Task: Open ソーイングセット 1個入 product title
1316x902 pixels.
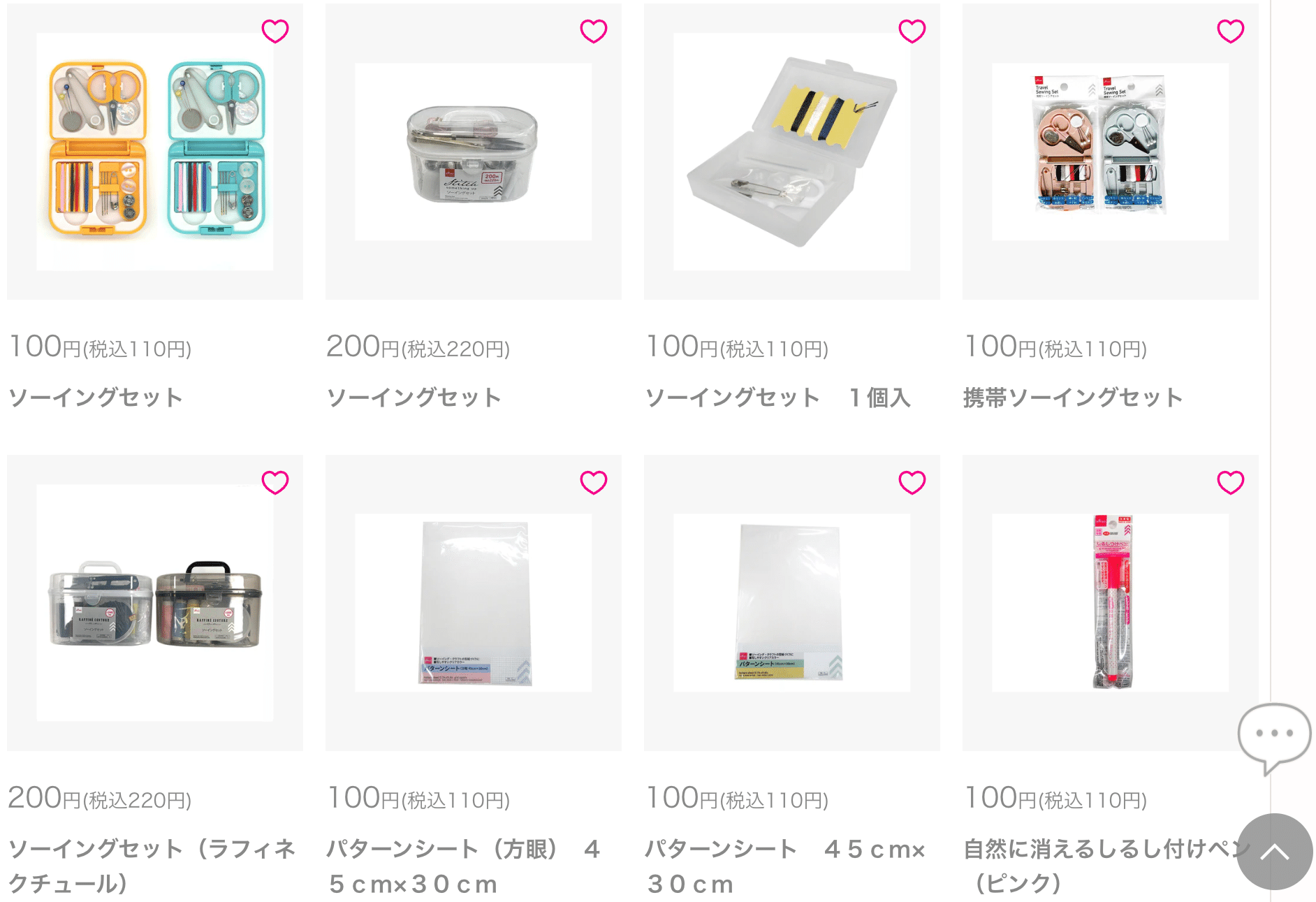Action: point(778,398)
